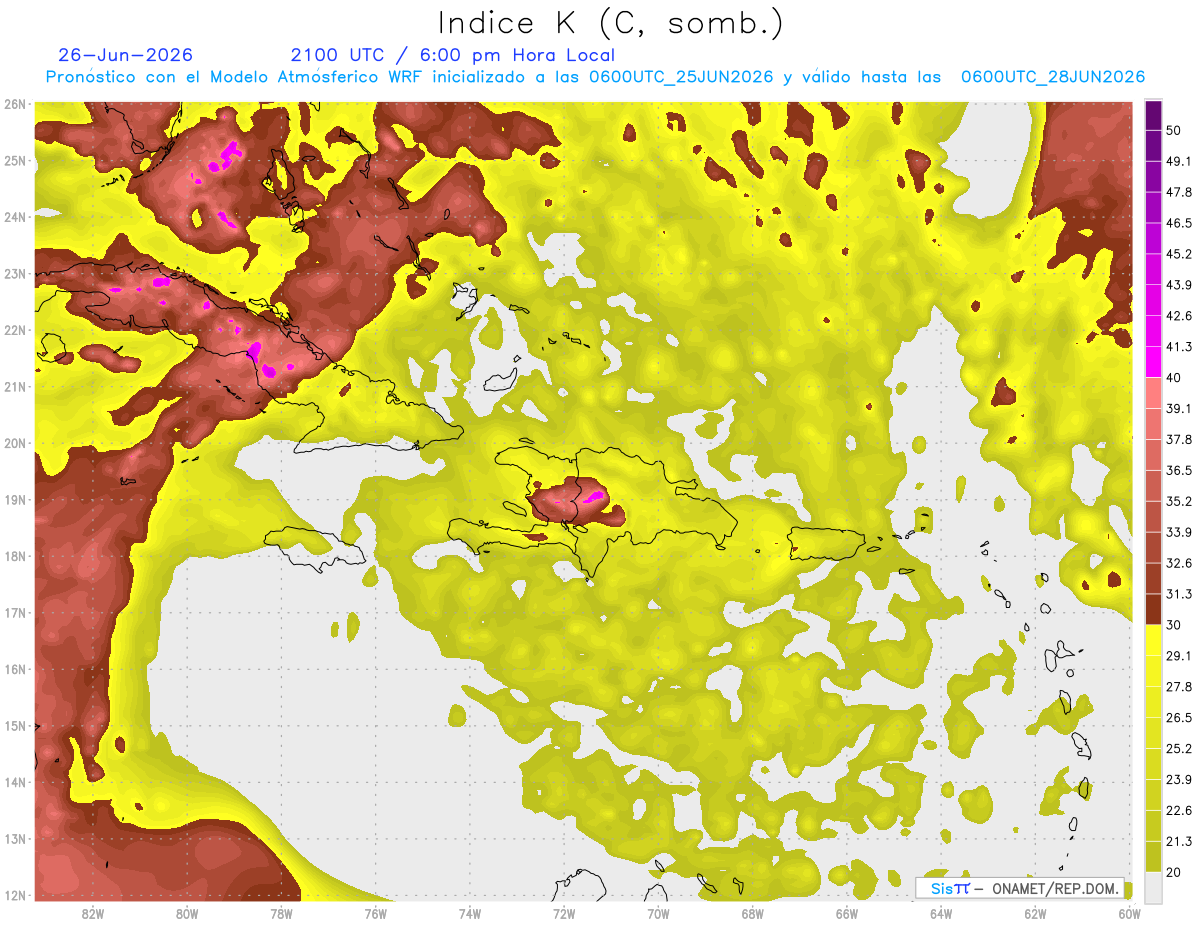Screen dimensions: 1200x927
Task: Click the 76W longitude label
Action: 375,914
